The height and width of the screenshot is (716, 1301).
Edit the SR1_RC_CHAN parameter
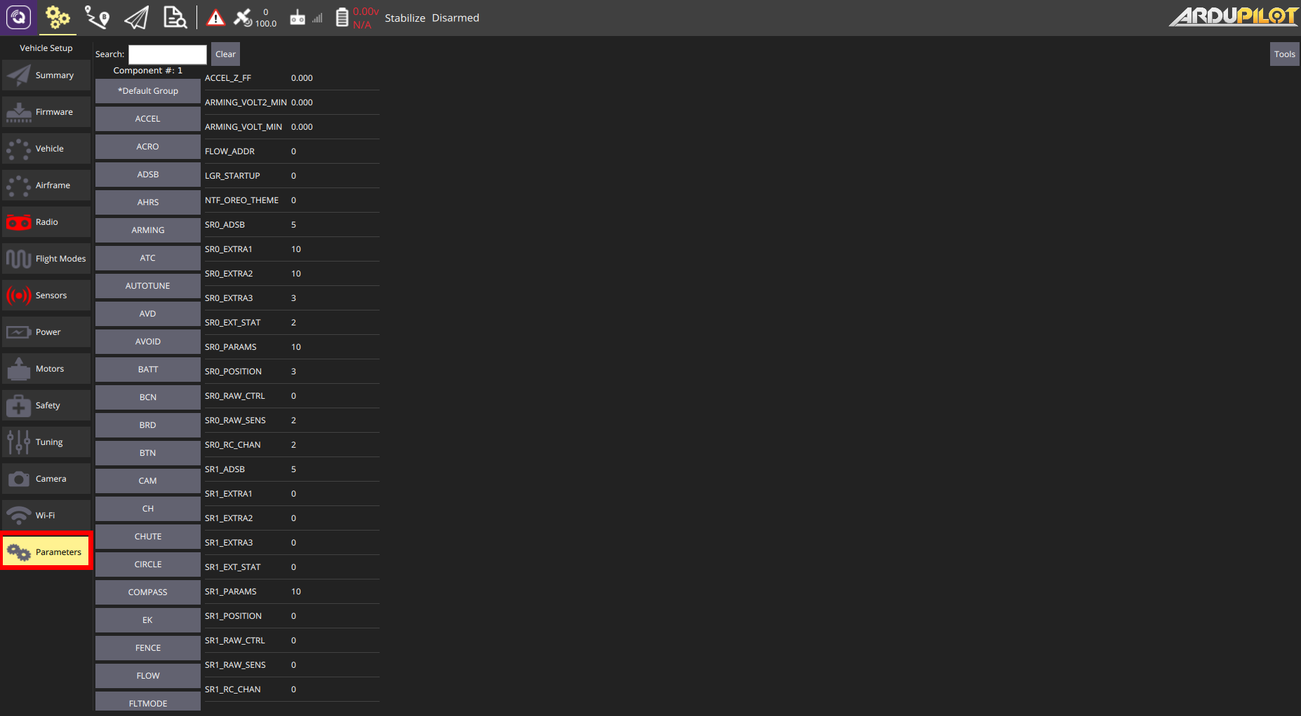tap(291, 690)
